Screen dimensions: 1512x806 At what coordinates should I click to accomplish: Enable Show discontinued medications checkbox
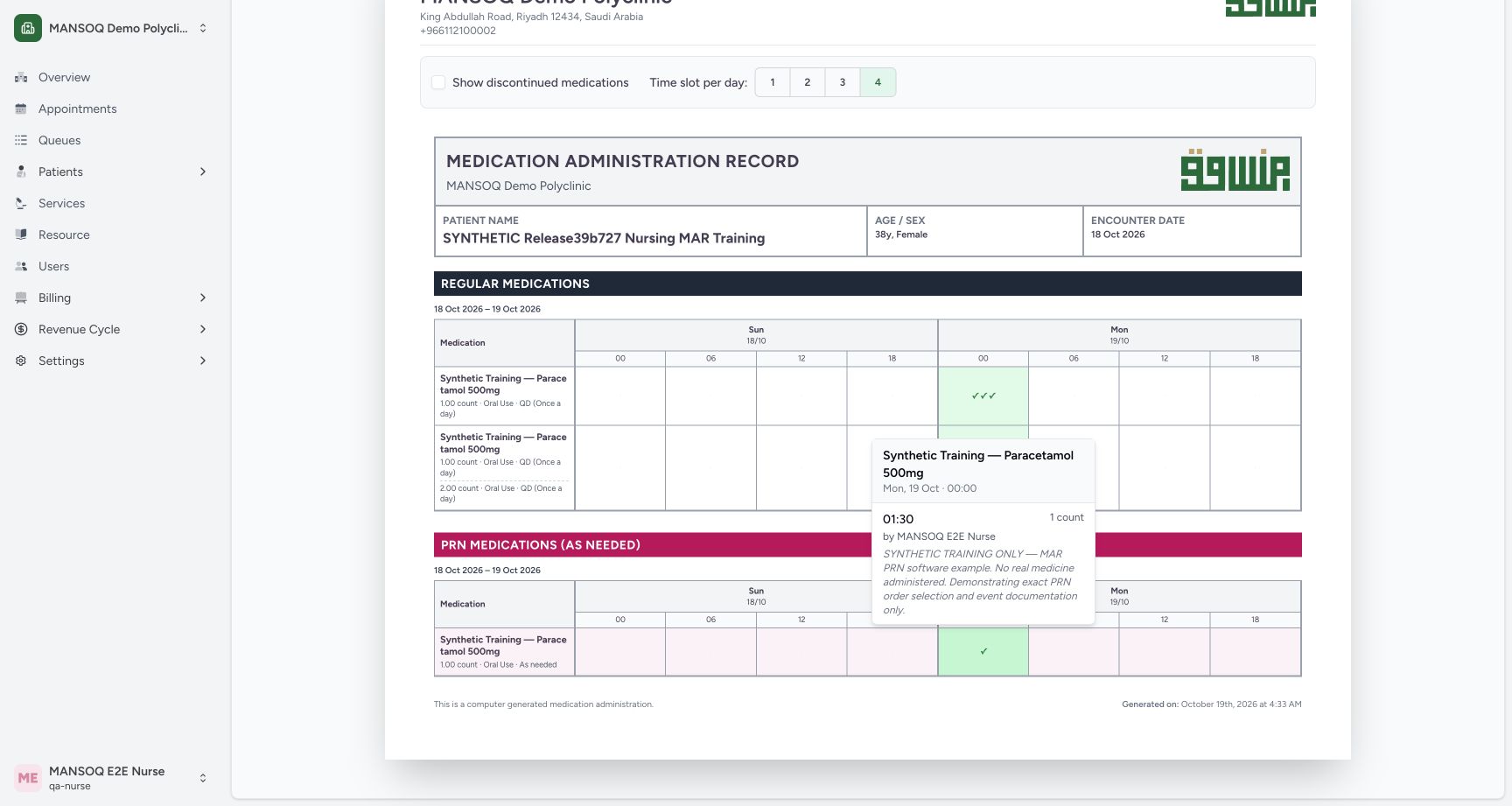coord(438,82)
